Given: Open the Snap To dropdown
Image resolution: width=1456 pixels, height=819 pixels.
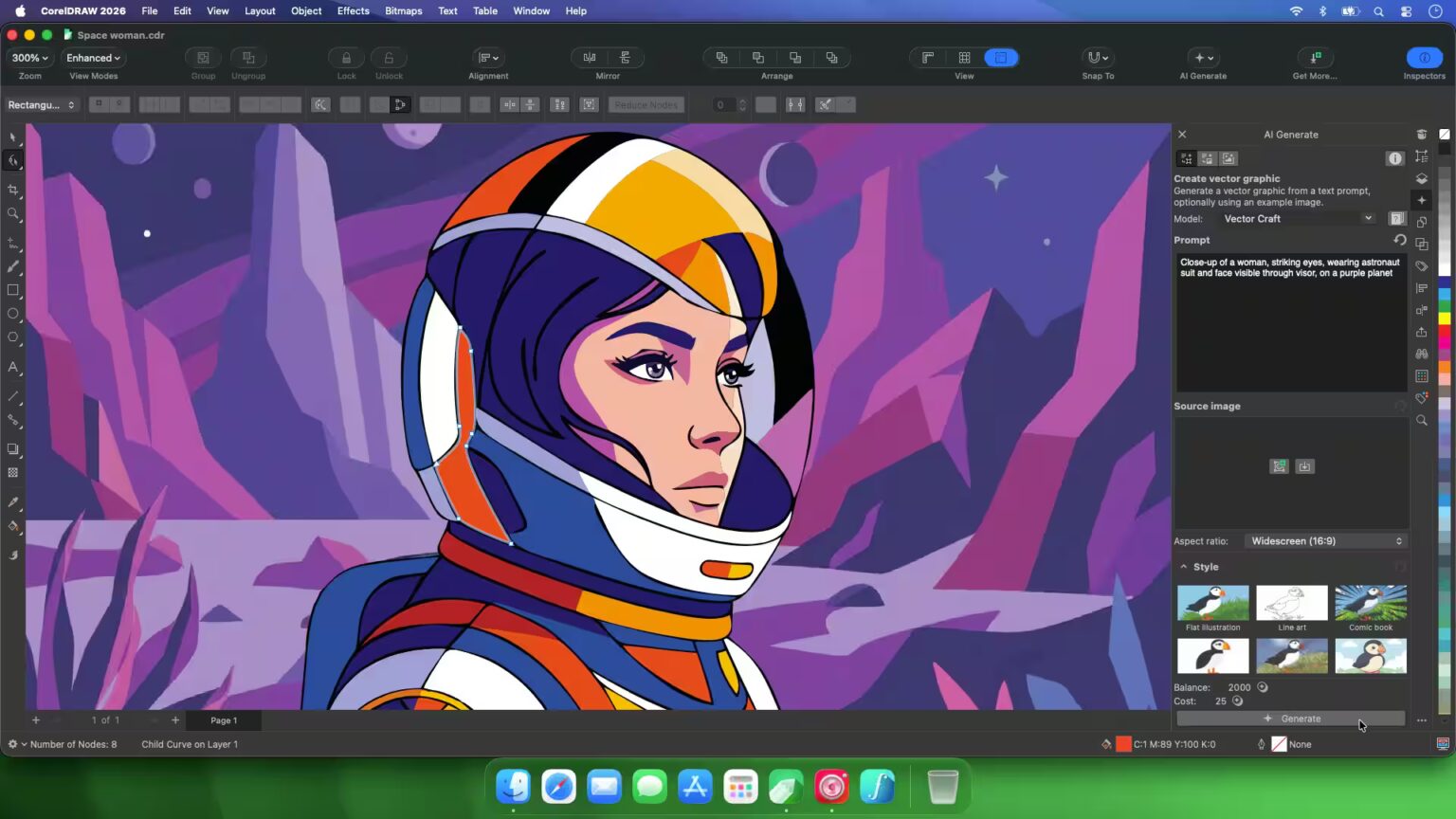Looking at the screenshot, I should coord(1098,58).
